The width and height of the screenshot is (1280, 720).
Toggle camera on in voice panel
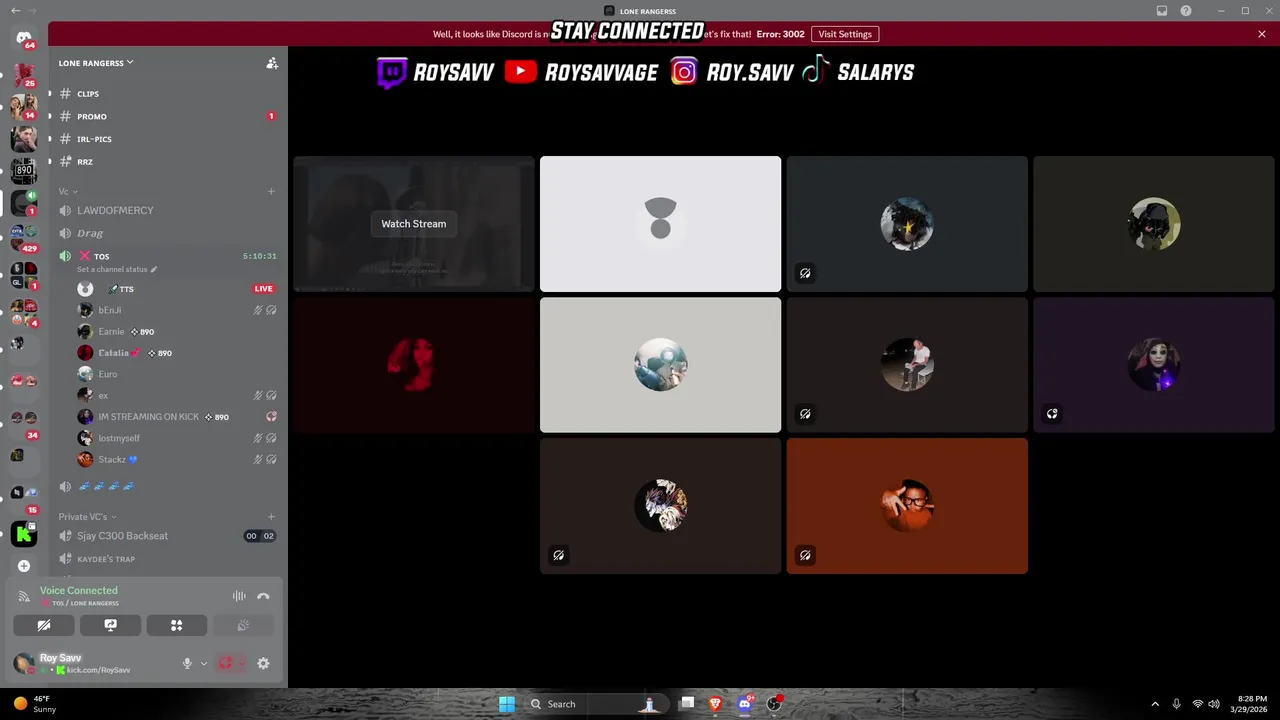point(44,625)
